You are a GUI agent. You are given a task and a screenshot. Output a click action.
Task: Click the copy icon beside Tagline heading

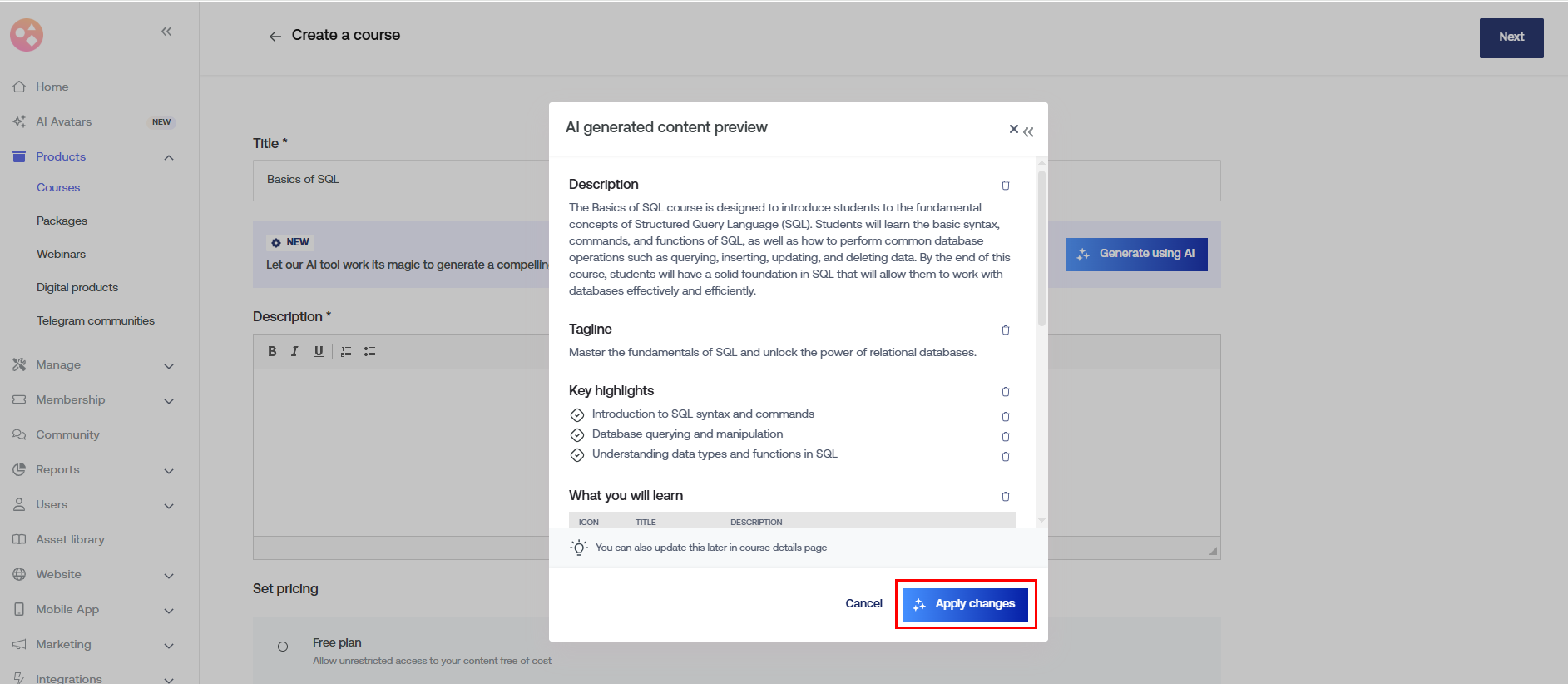click(1005, 330)
